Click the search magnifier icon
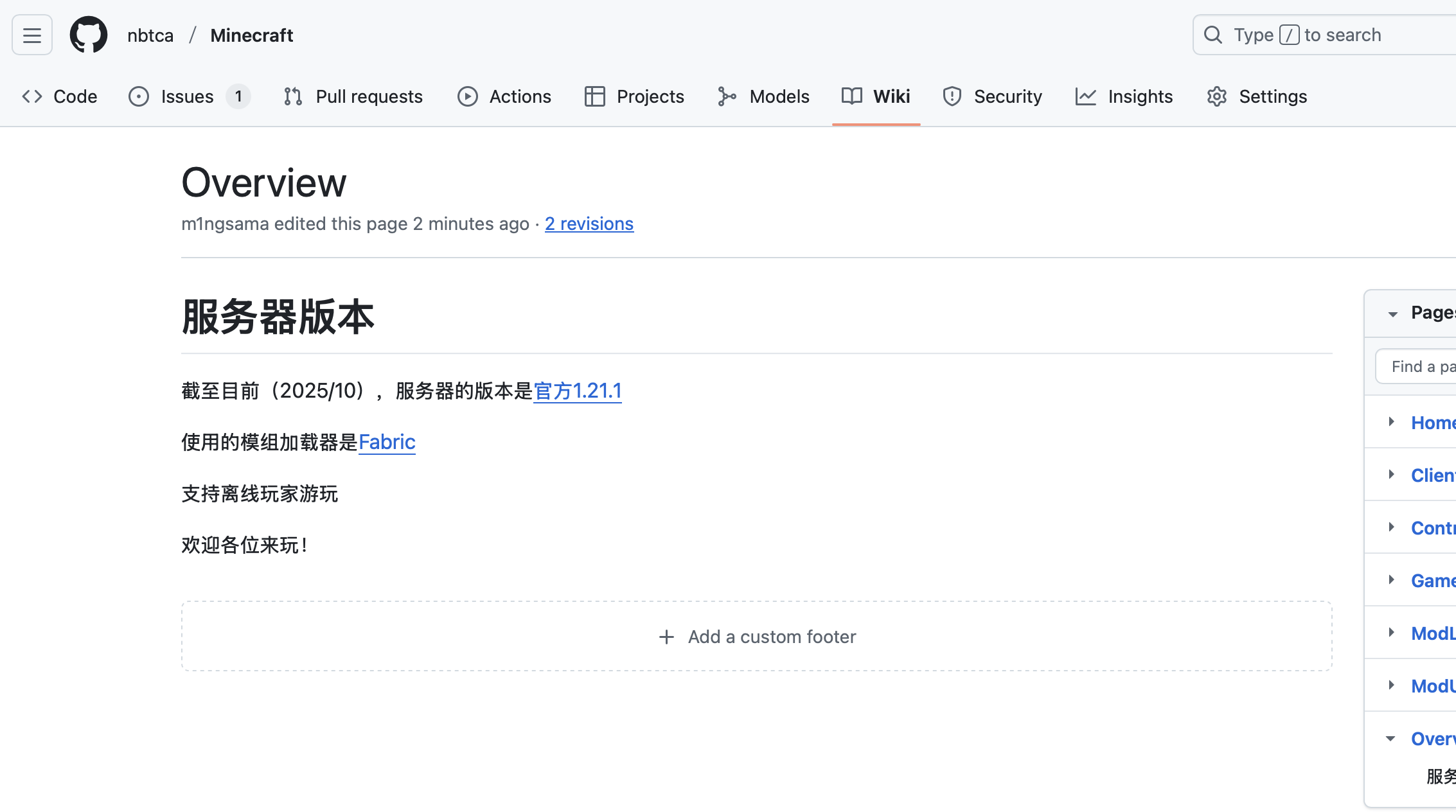 (x=1212, y=35)
